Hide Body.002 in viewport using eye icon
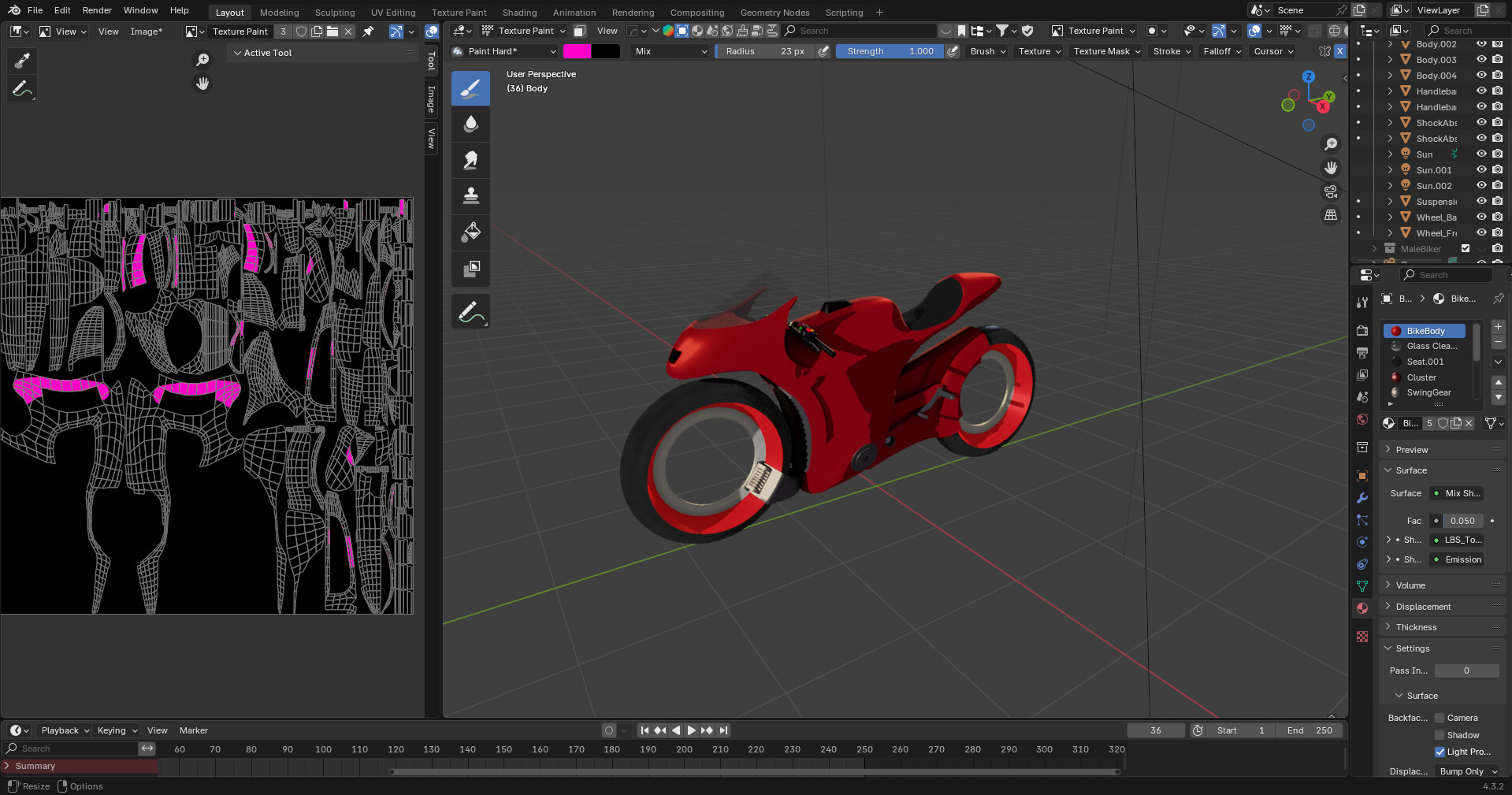Viewport: 1512px width, 795px height. pyautogui.click(x=1481, y=44)
